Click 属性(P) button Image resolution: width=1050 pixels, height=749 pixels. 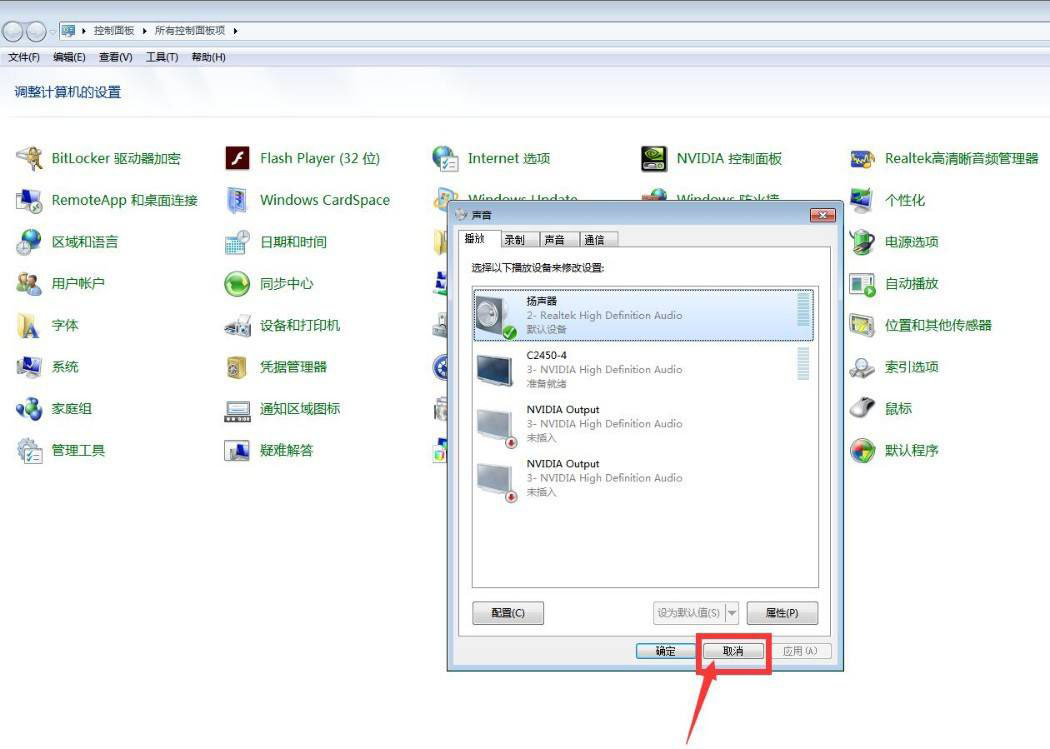pos(781,613)
